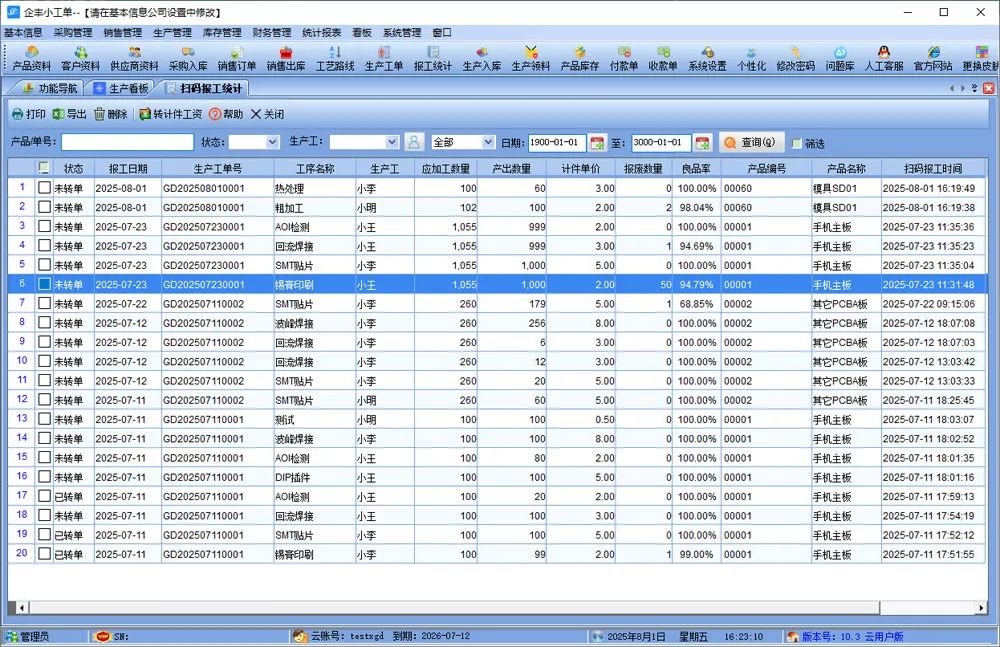This screenshot has height=647, width=1000.
Task: Click the horizontal scrollbar thumb
Action: pyautogui.click(x=454, y=607)
